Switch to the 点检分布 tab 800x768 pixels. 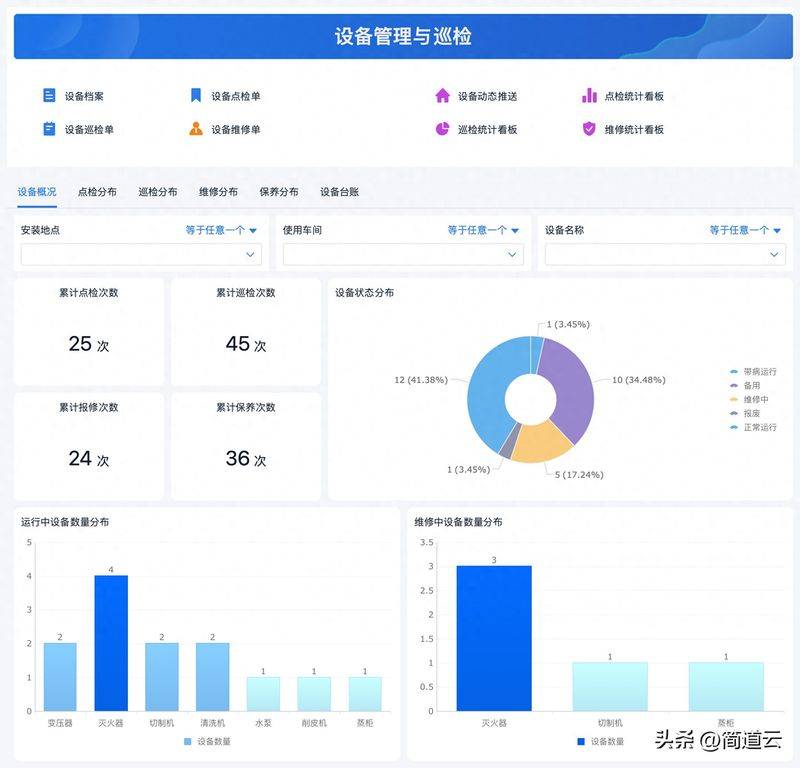click(97, 192)
